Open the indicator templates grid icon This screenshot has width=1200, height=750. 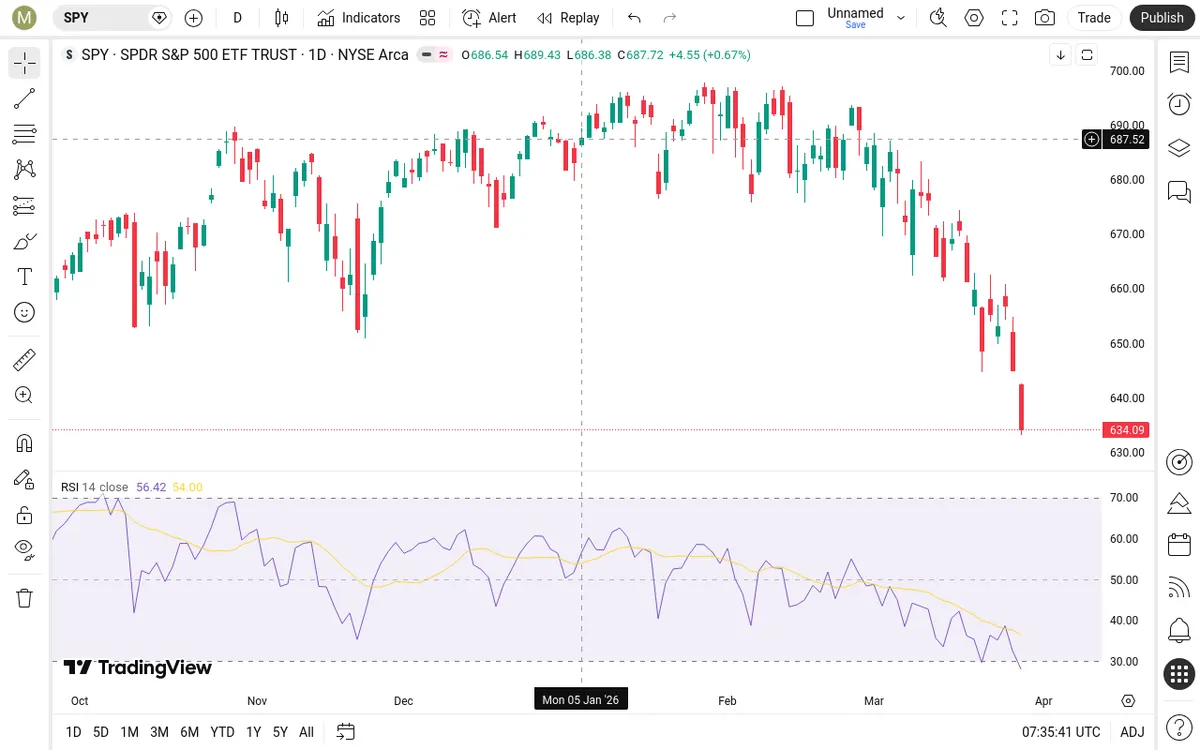point(428,18)
